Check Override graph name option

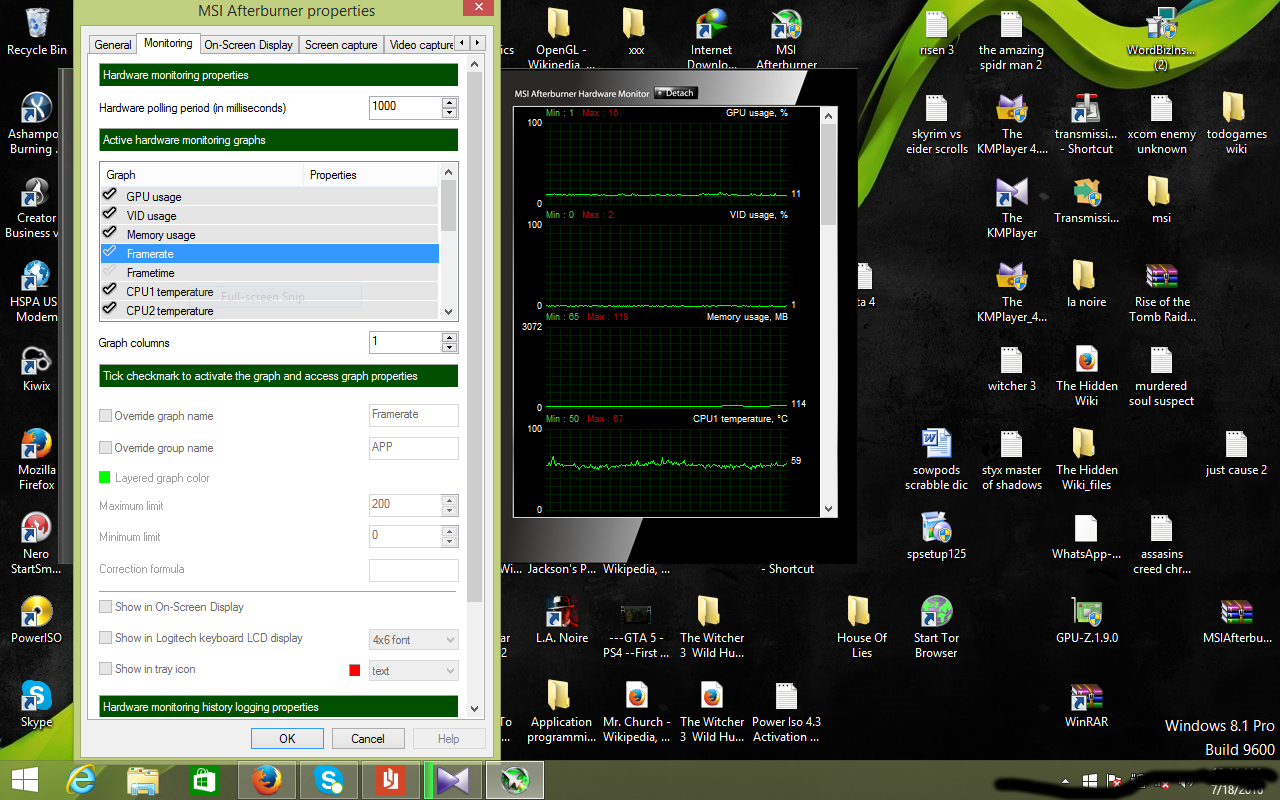[105, 416]
